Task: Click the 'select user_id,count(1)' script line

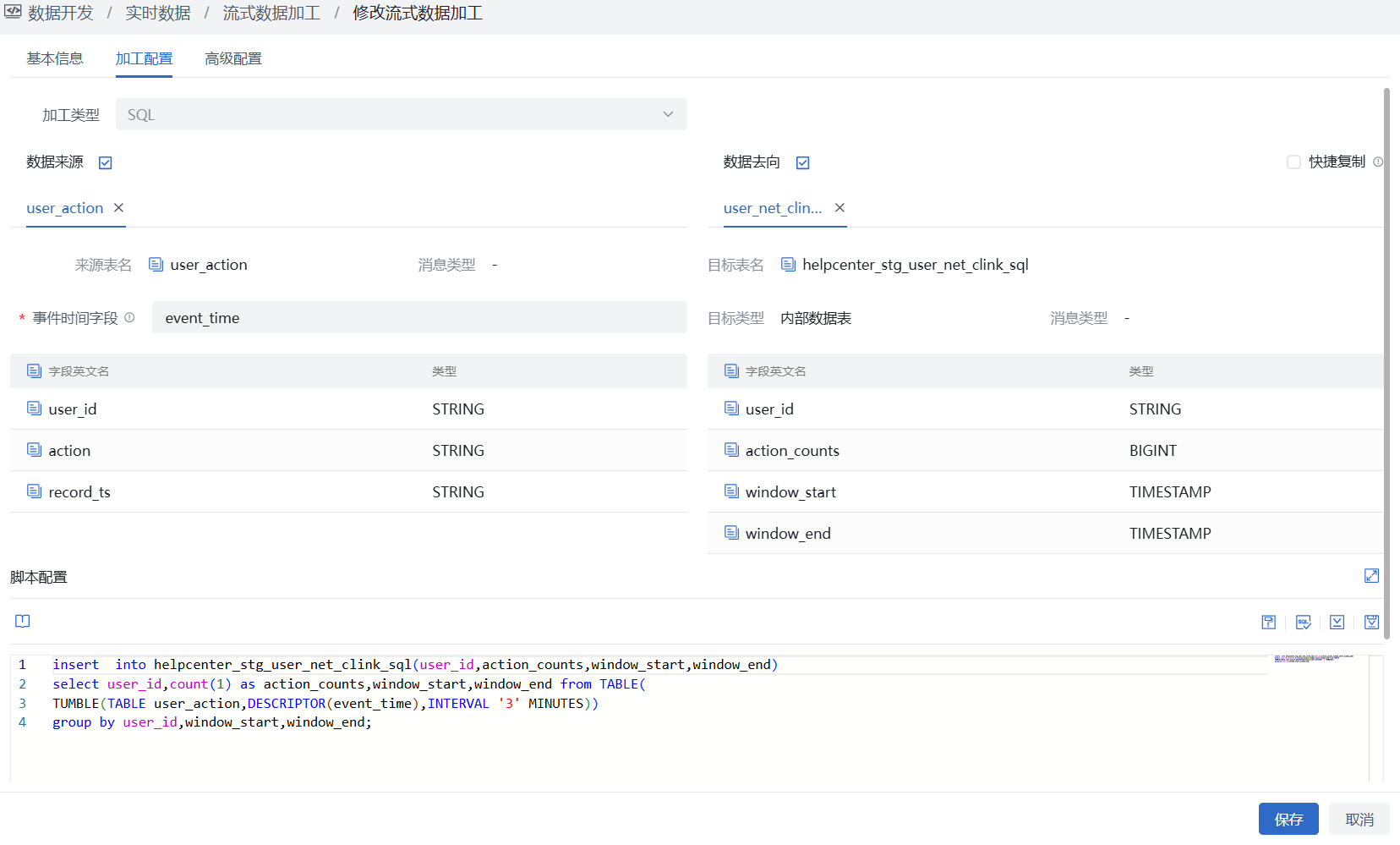Action: click(349, 684)
